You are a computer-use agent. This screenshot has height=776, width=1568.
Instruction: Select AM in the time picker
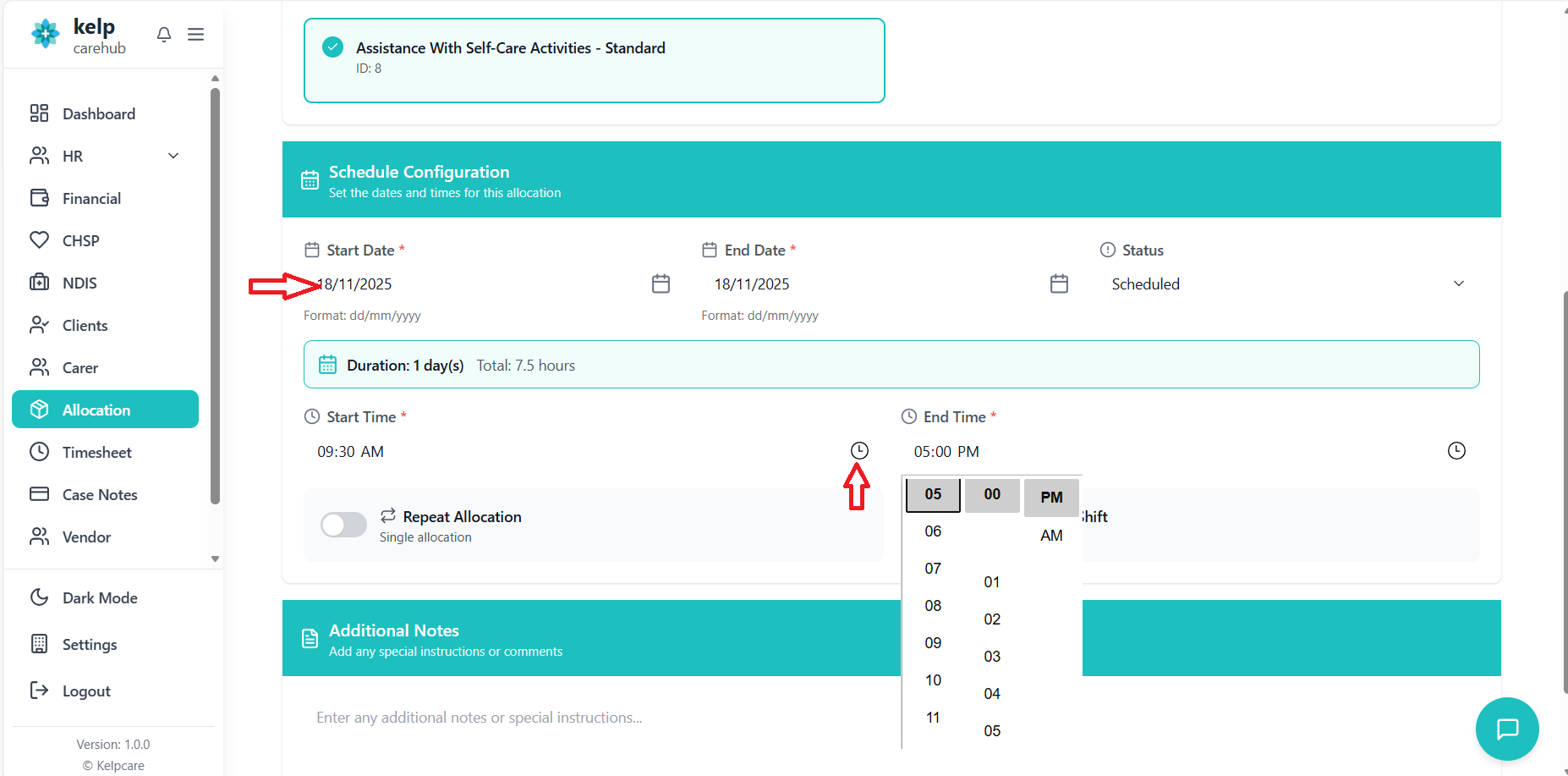1051,536
